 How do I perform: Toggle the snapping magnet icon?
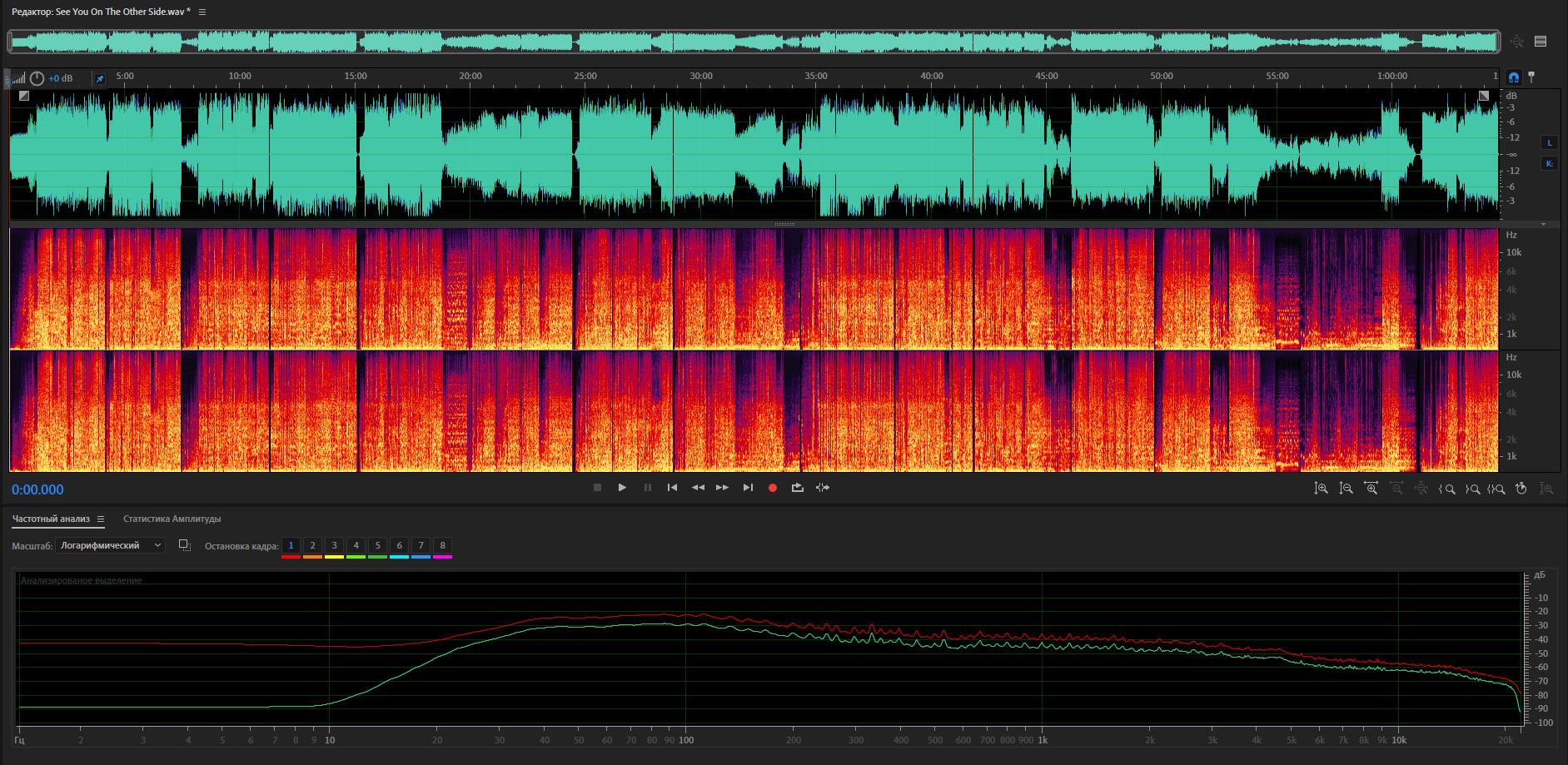(x=1514, y=77)
